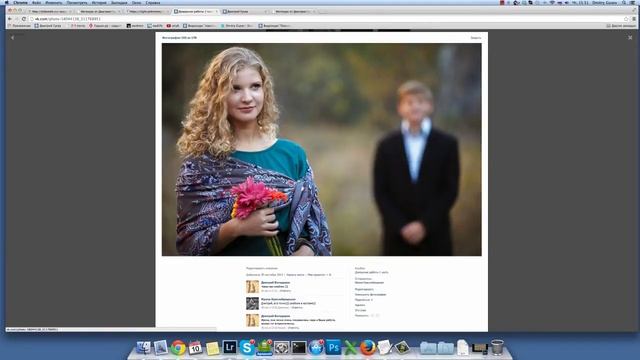Switch to the third browser tab
640x360 pixels.
(147, 11)
